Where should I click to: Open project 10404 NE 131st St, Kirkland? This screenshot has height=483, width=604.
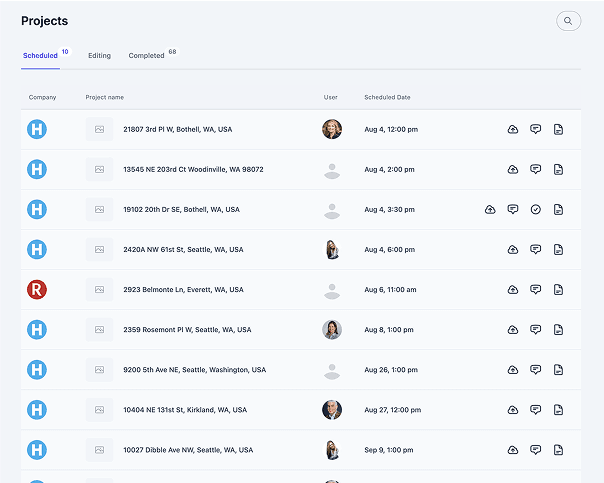pos(185,410)
